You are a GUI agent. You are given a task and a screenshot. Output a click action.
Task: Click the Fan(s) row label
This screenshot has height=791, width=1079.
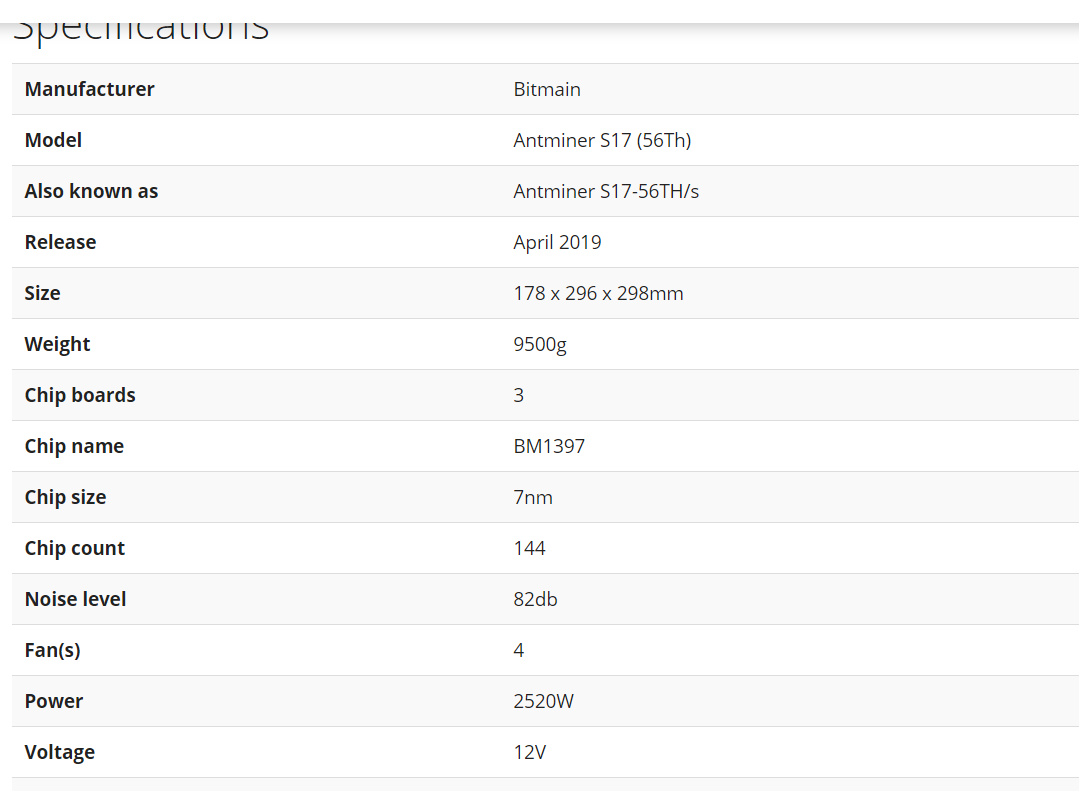(x=52, y=650)
